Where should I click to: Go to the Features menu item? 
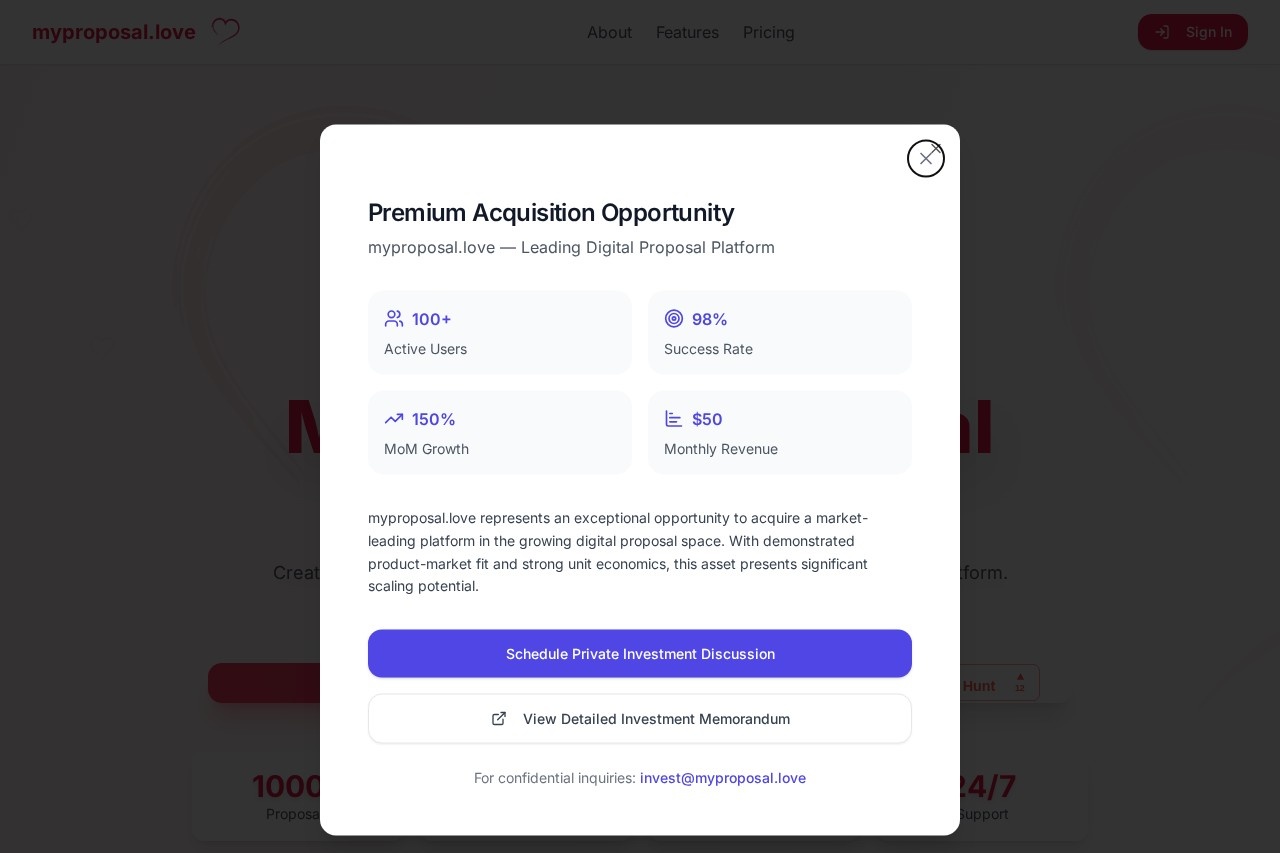click(x=687, y=32)
